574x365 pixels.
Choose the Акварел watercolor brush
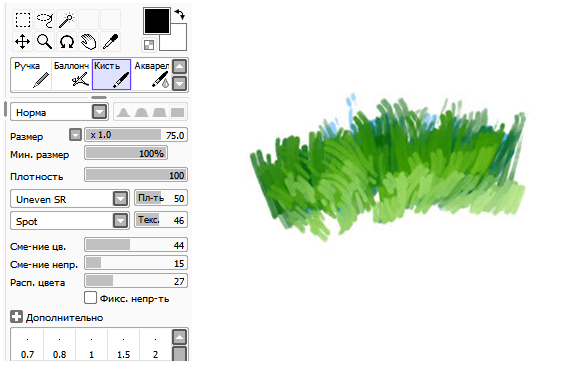pos(151,75)
